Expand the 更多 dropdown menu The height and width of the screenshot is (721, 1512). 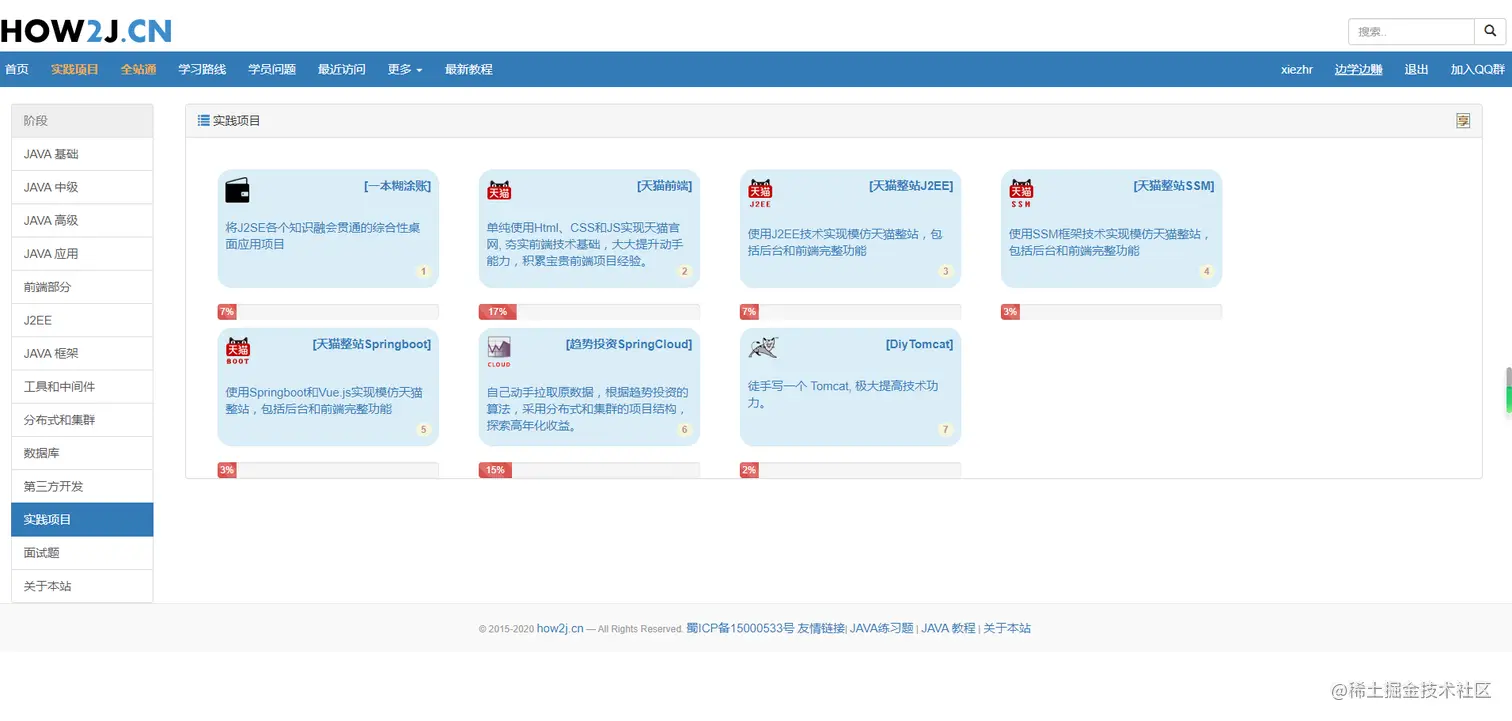pos(405,69)
